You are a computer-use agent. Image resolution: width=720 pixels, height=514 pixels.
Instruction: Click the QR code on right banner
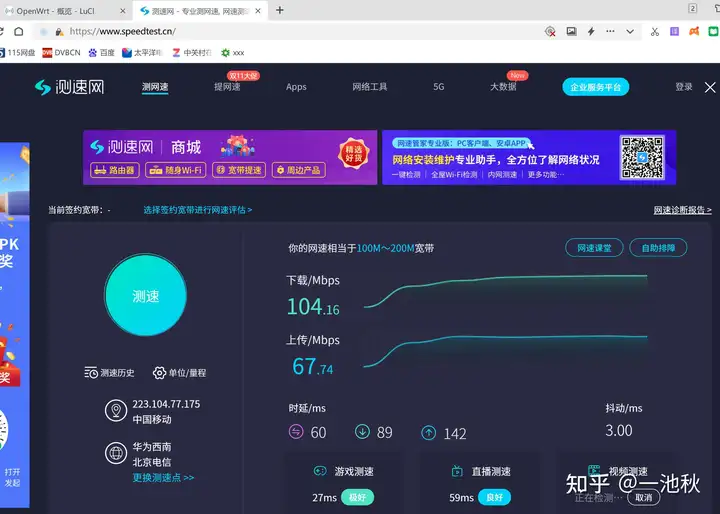coord(642,157)
